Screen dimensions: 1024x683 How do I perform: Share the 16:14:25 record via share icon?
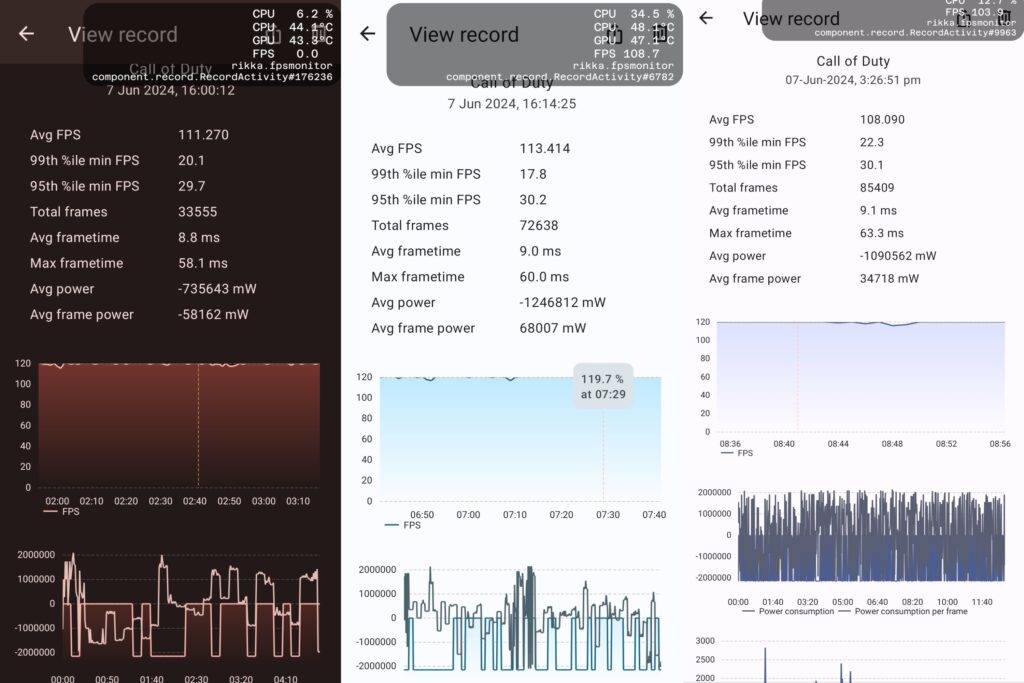coord(615,33)
